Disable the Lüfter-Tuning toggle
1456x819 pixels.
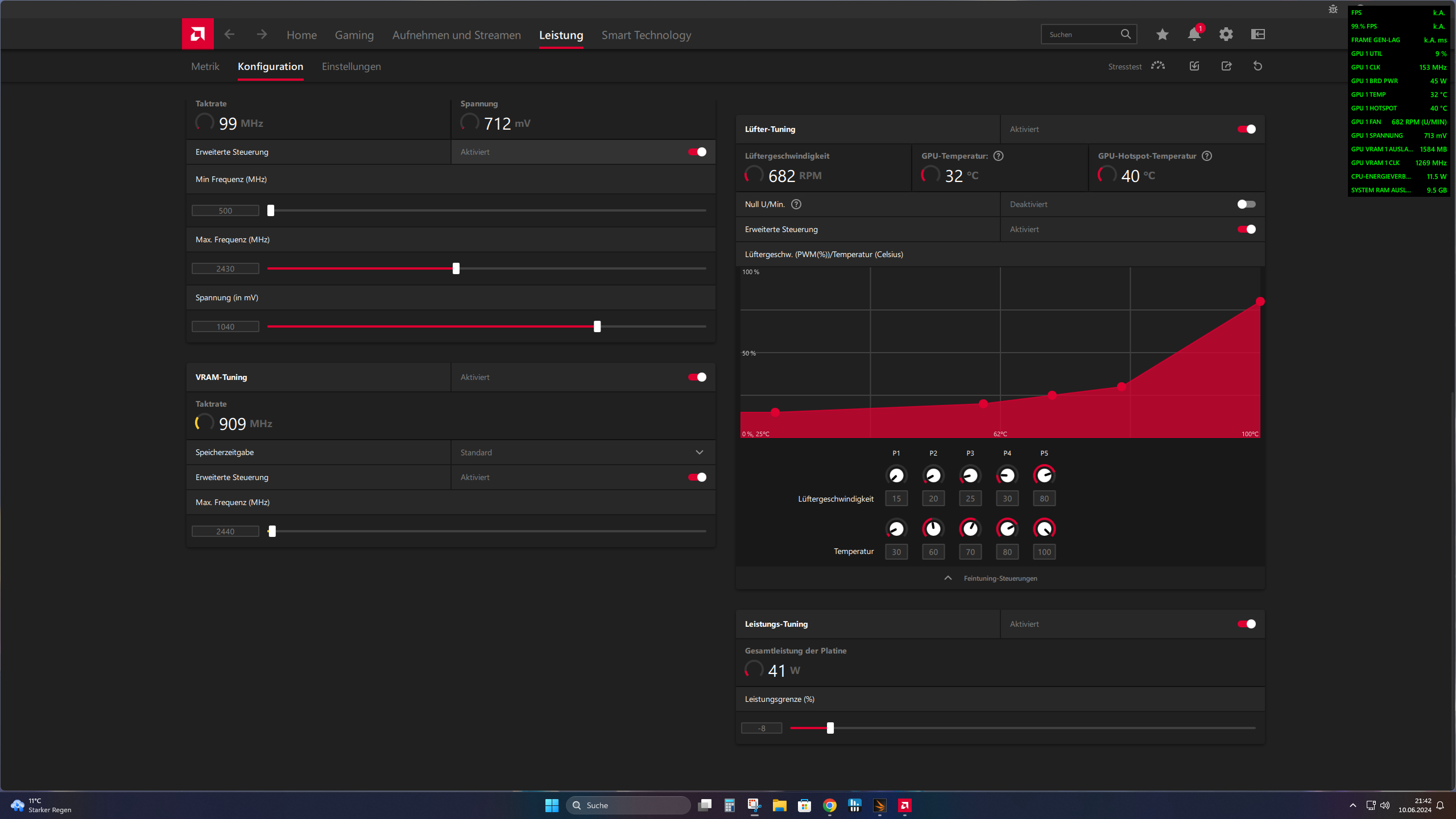[1246, 129]
